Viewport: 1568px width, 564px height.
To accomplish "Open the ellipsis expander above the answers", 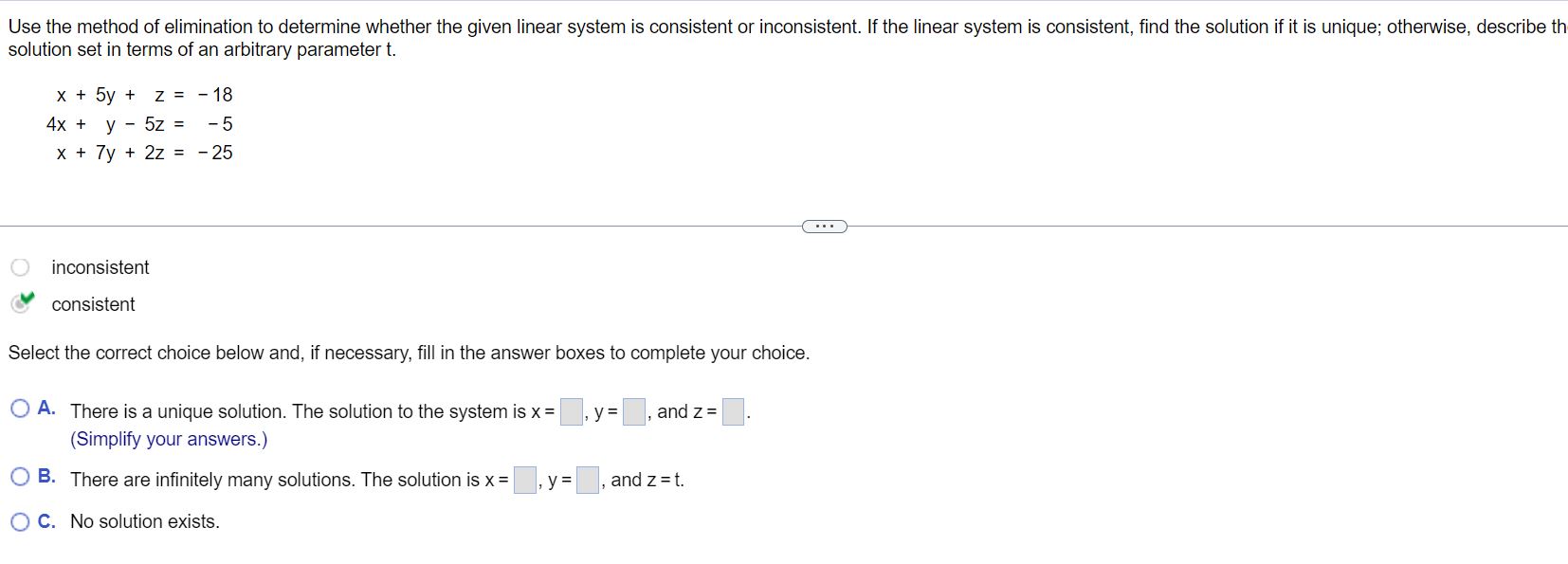I will click(x=823, y=226).
